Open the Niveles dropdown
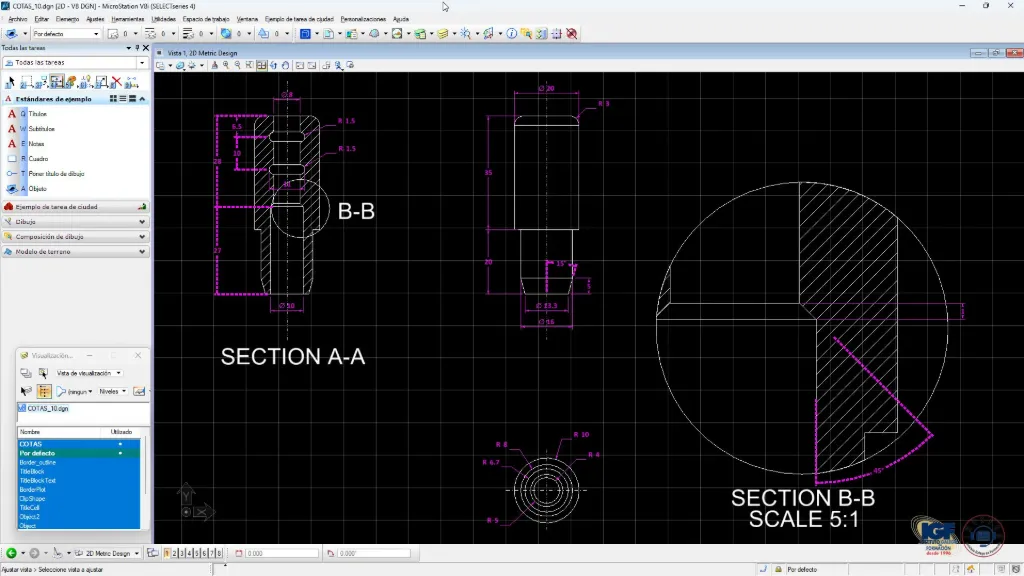This screenshot has width=1024, height=576. pyautogui.click(x=112, y=392)
